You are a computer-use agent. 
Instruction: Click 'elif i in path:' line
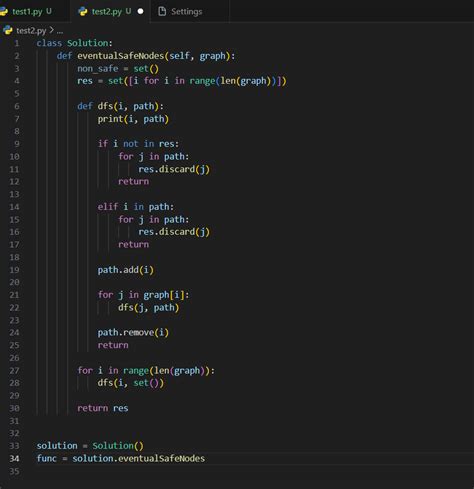click(136, 207)
